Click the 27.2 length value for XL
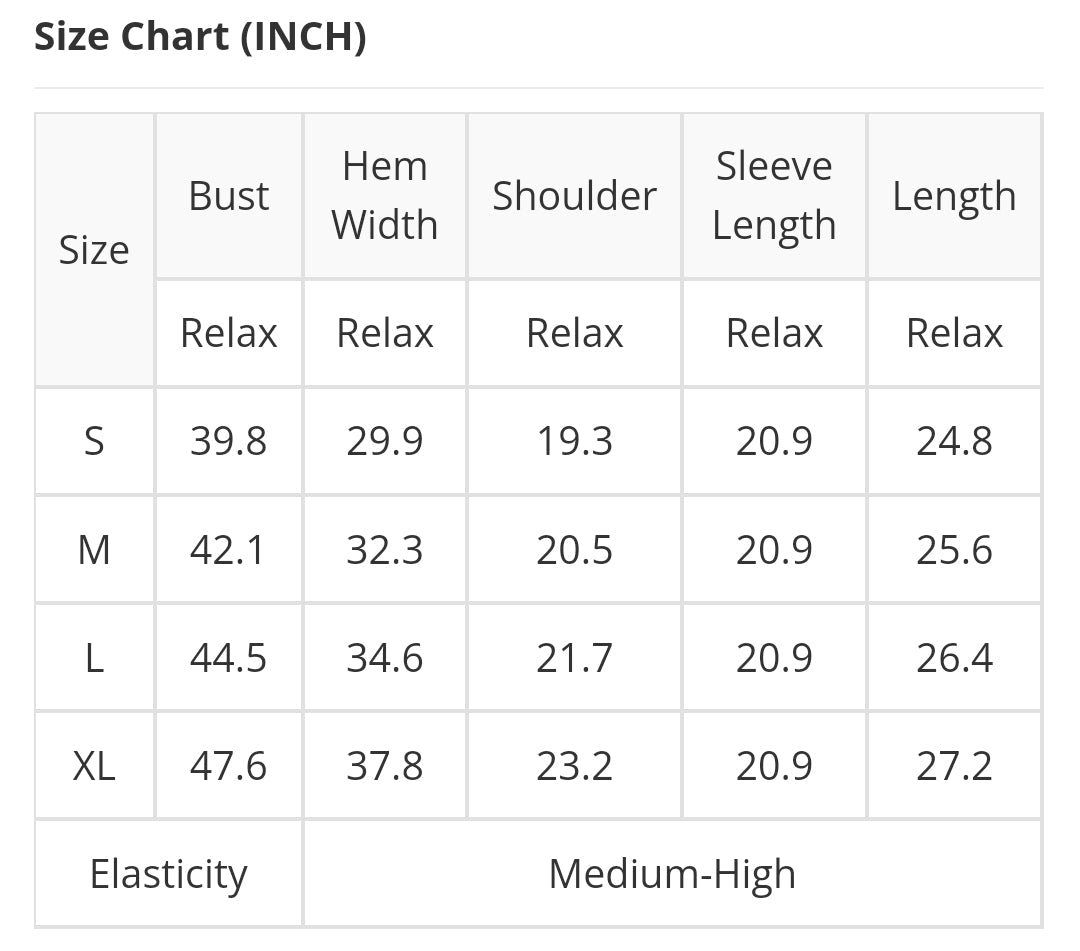Image resolution: width=1080 pixels, height=951 pixels. tap(954, 766)
